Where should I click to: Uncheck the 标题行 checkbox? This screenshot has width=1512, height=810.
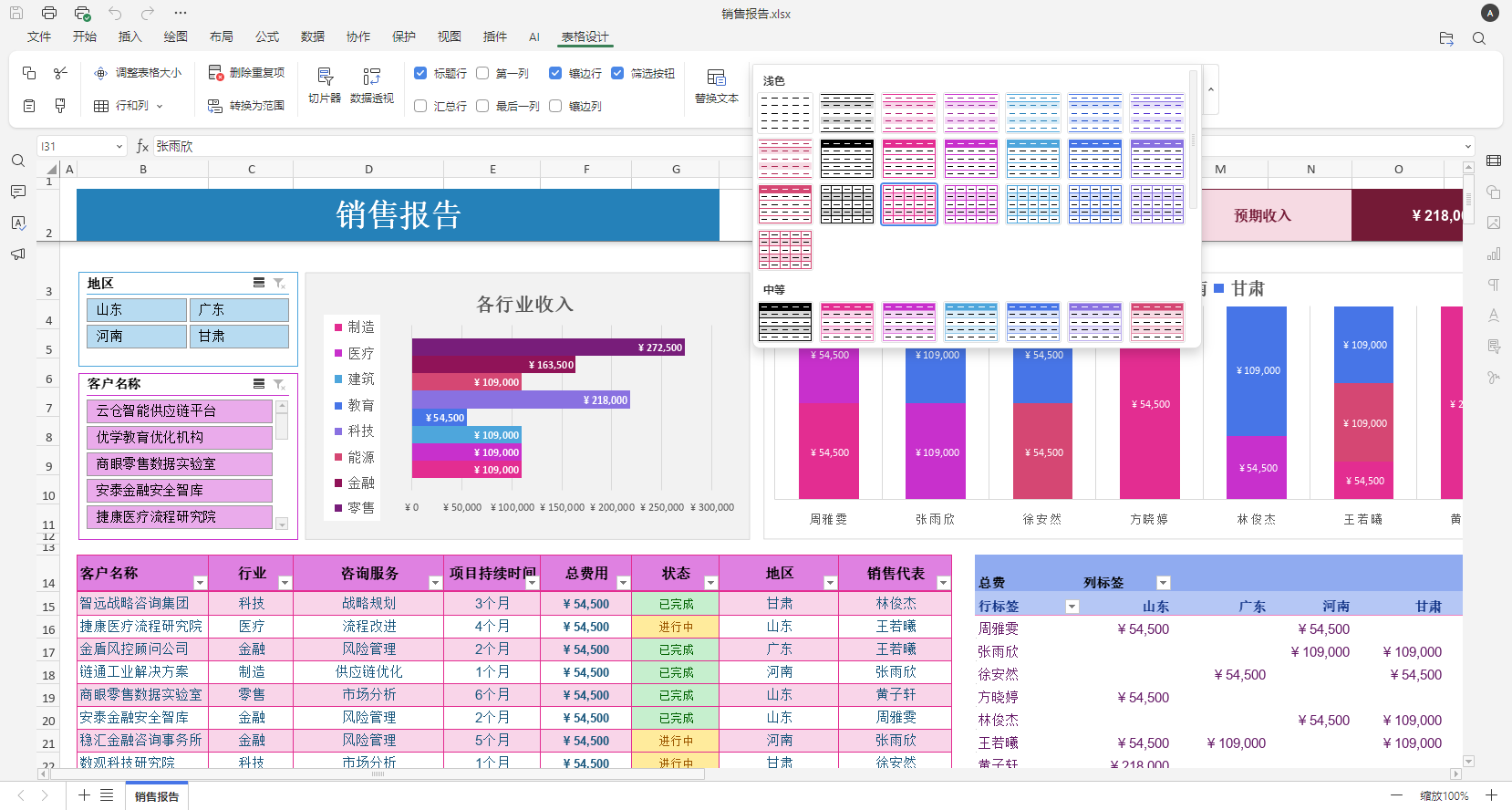tap(420, 73)
